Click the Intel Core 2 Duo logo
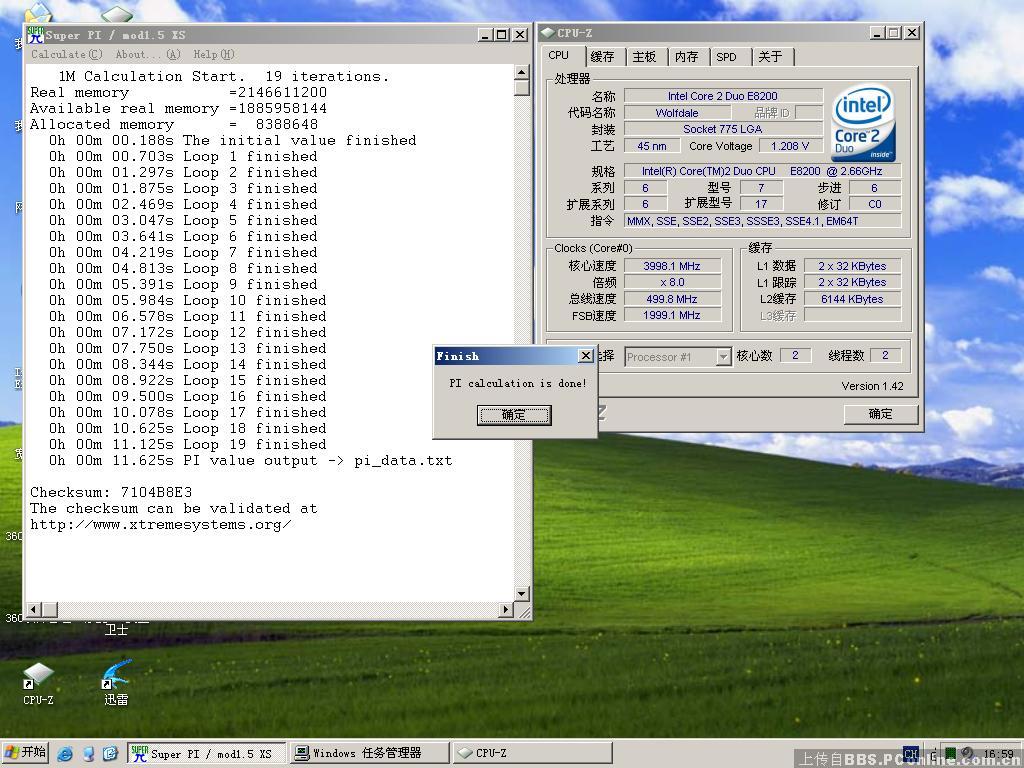Screen dimensions: 1024x768 tap(863, 123)
